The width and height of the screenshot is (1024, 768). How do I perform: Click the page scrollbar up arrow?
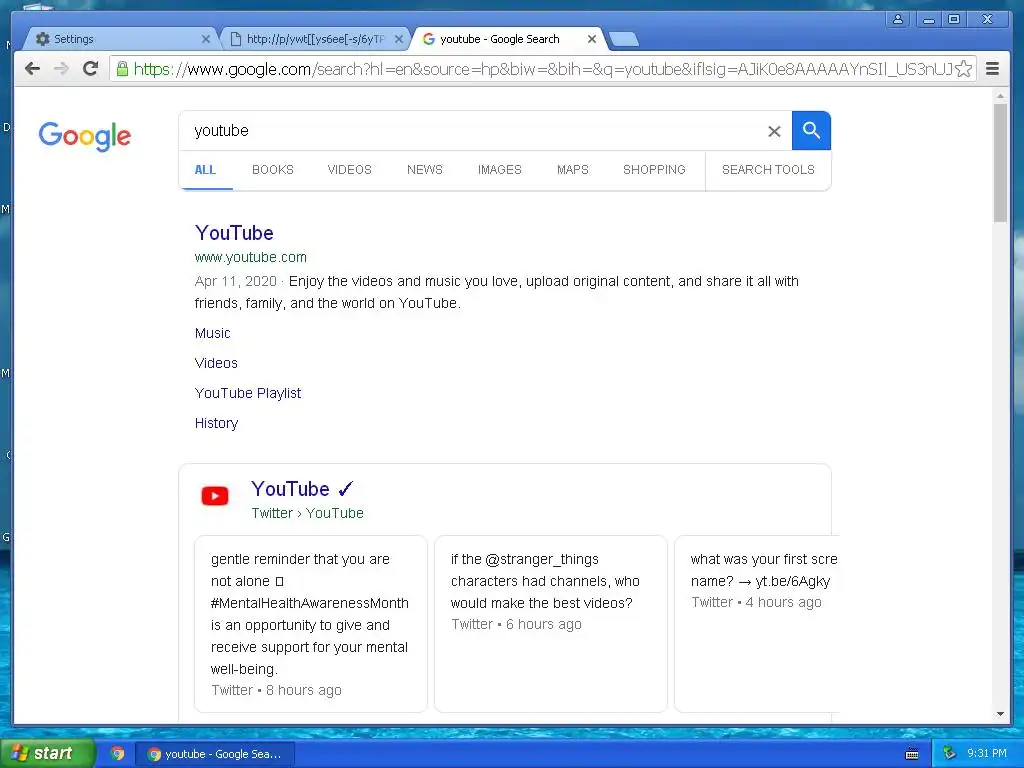[1000, 96]
